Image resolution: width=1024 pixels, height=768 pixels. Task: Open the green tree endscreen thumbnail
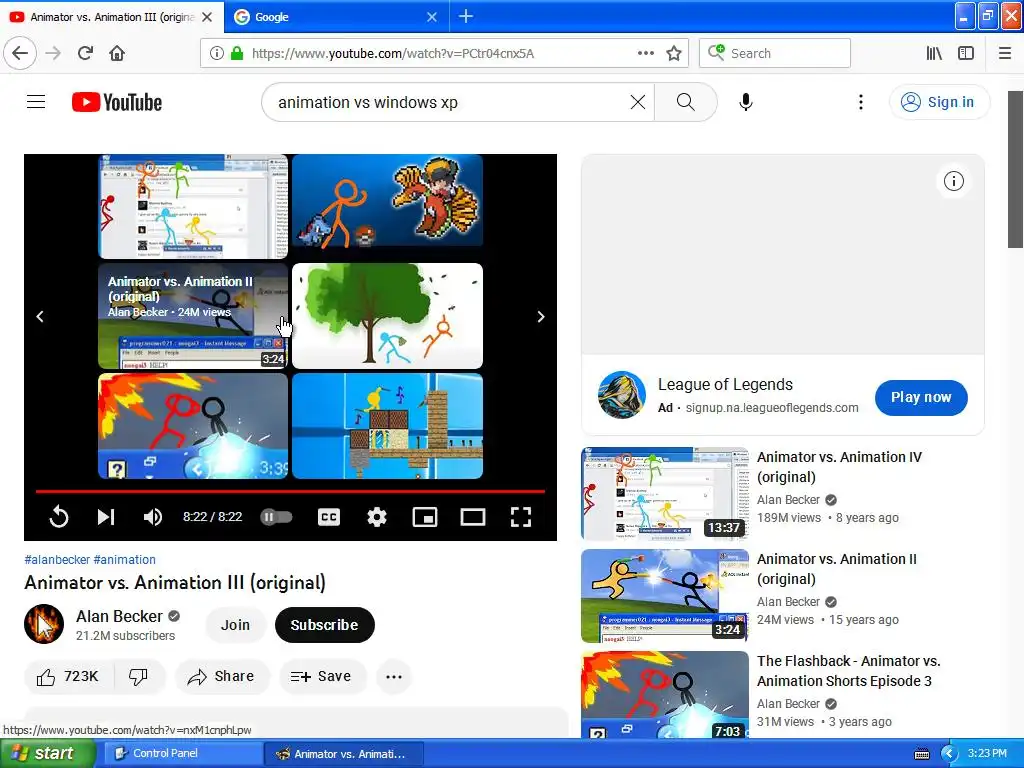387,316
